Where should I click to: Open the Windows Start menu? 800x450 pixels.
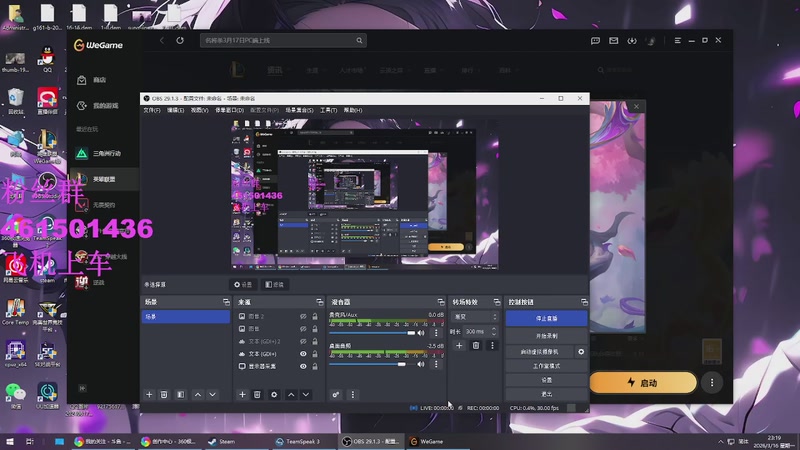coord(10,441)
